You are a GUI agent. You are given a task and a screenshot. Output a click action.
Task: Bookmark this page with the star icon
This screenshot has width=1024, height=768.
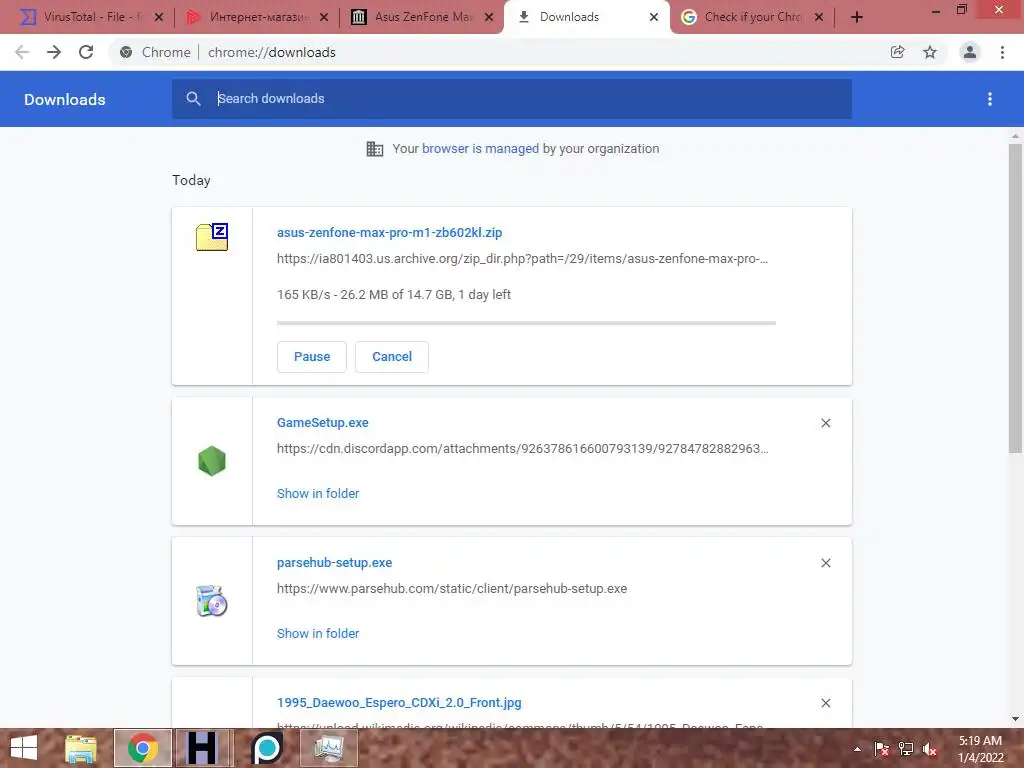930,52
